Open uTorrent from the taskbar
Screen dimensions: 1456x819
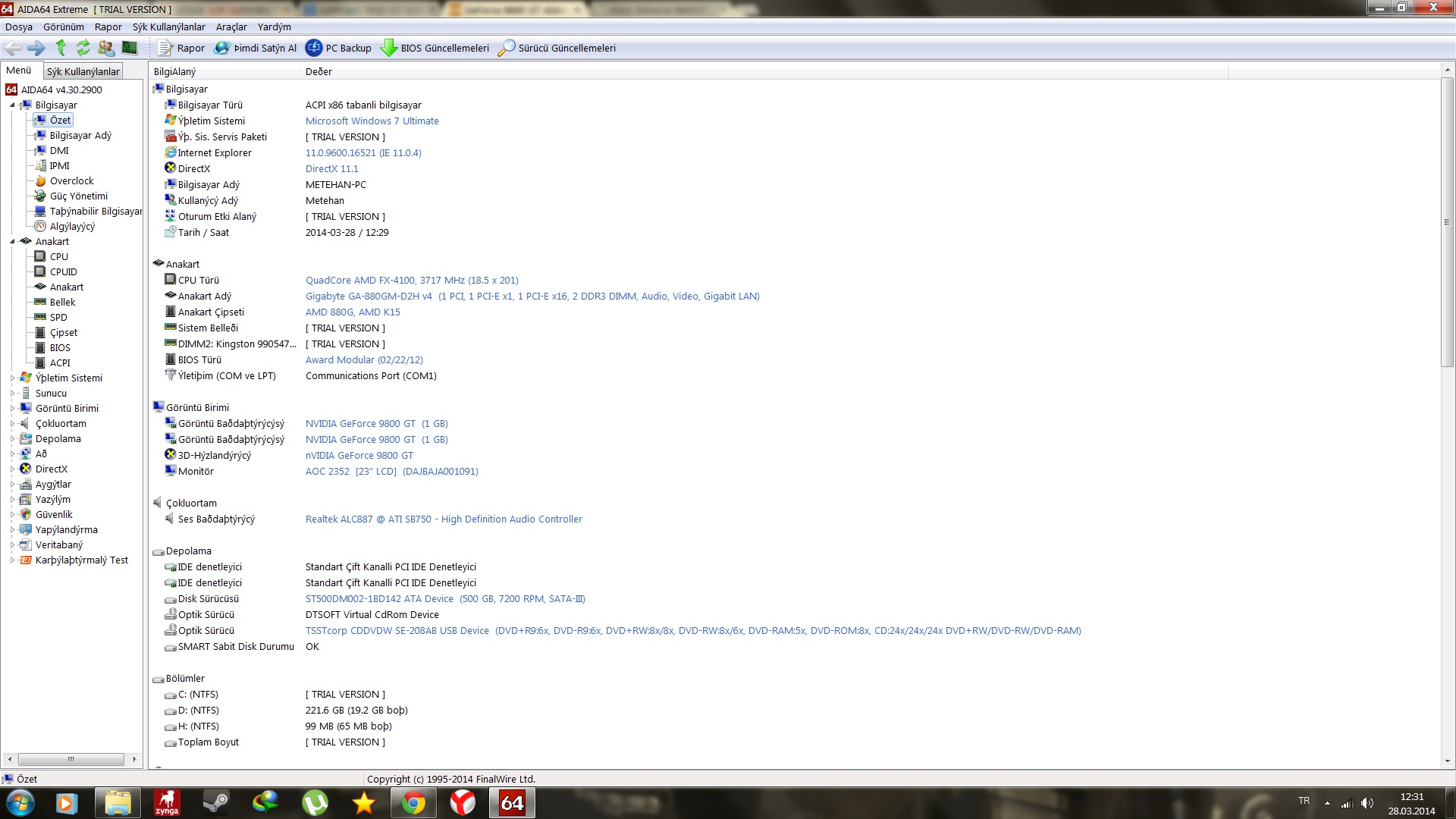[315, 802]
